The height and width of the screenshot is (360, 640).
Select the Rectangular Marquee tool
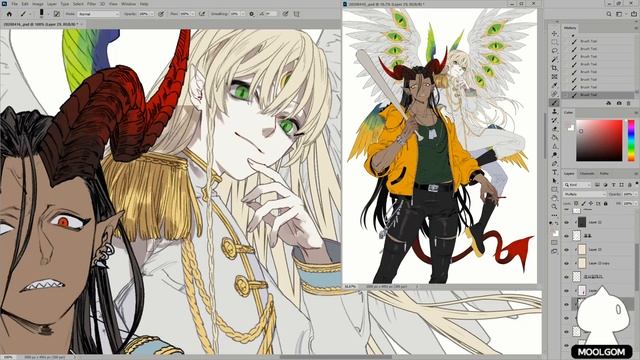554,42
